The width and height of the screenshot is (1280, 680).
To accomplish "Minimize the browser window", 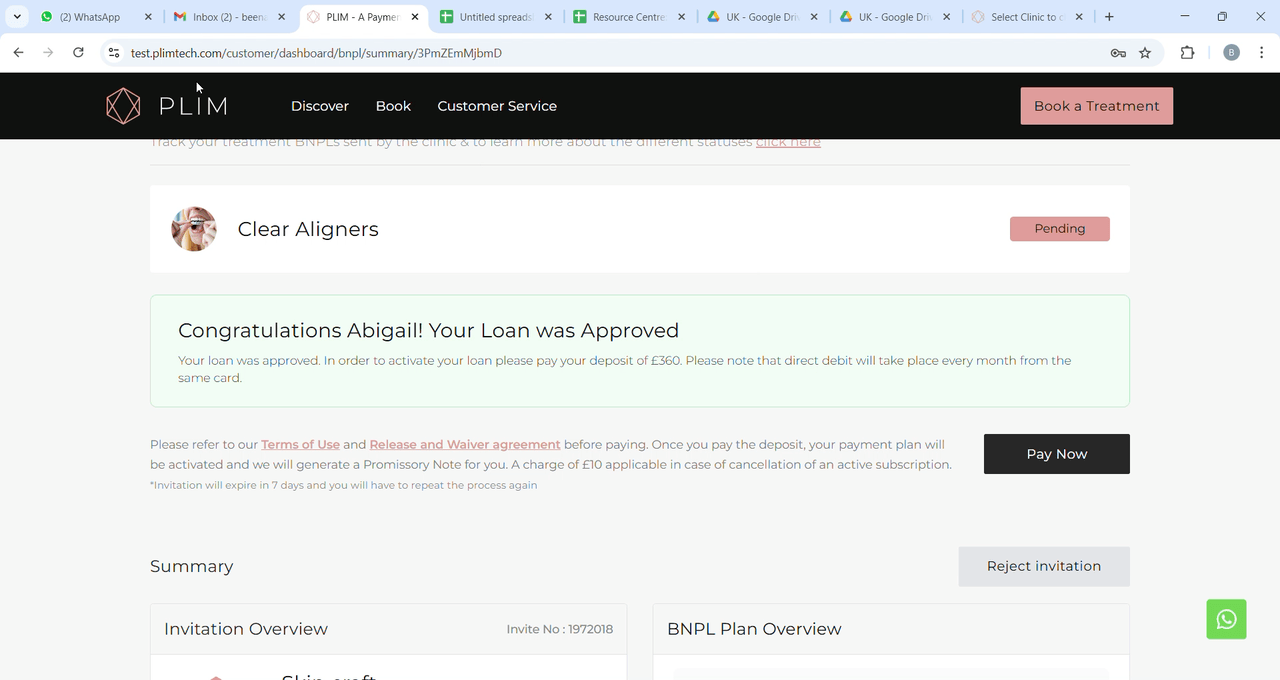I will click(1185, 17).
